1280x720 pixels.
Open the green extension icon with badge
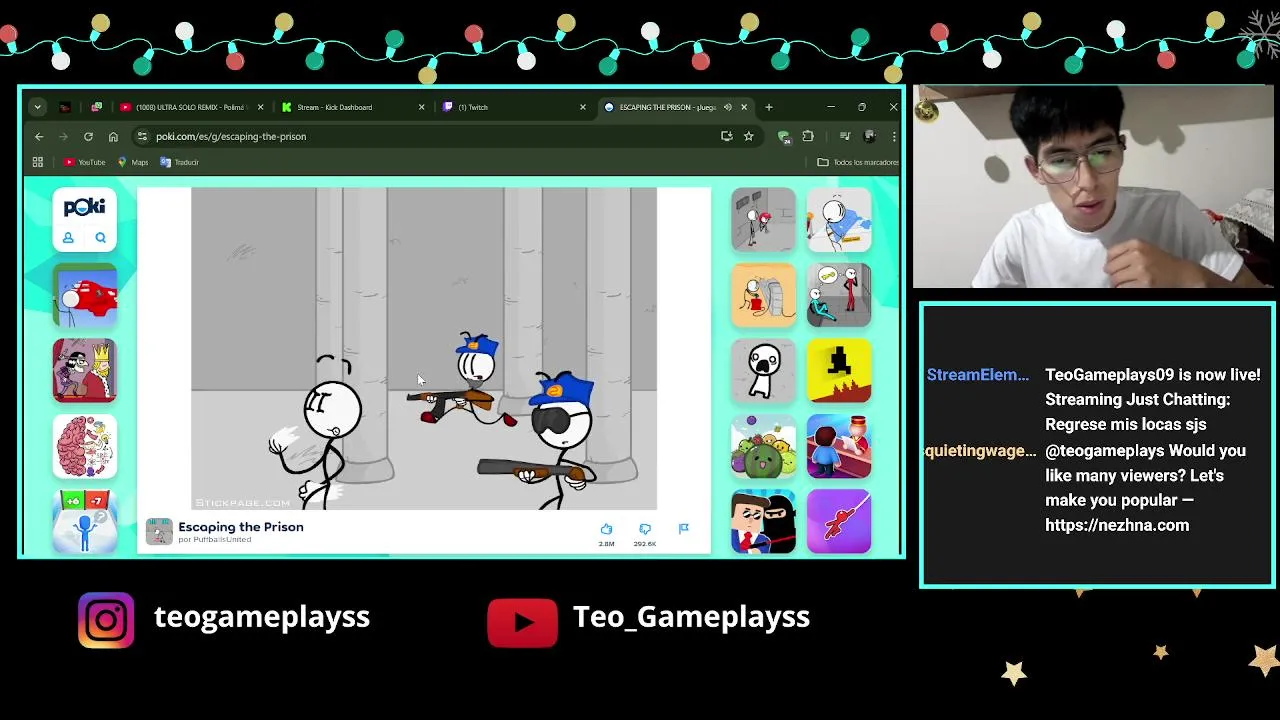tap(784, 137)
